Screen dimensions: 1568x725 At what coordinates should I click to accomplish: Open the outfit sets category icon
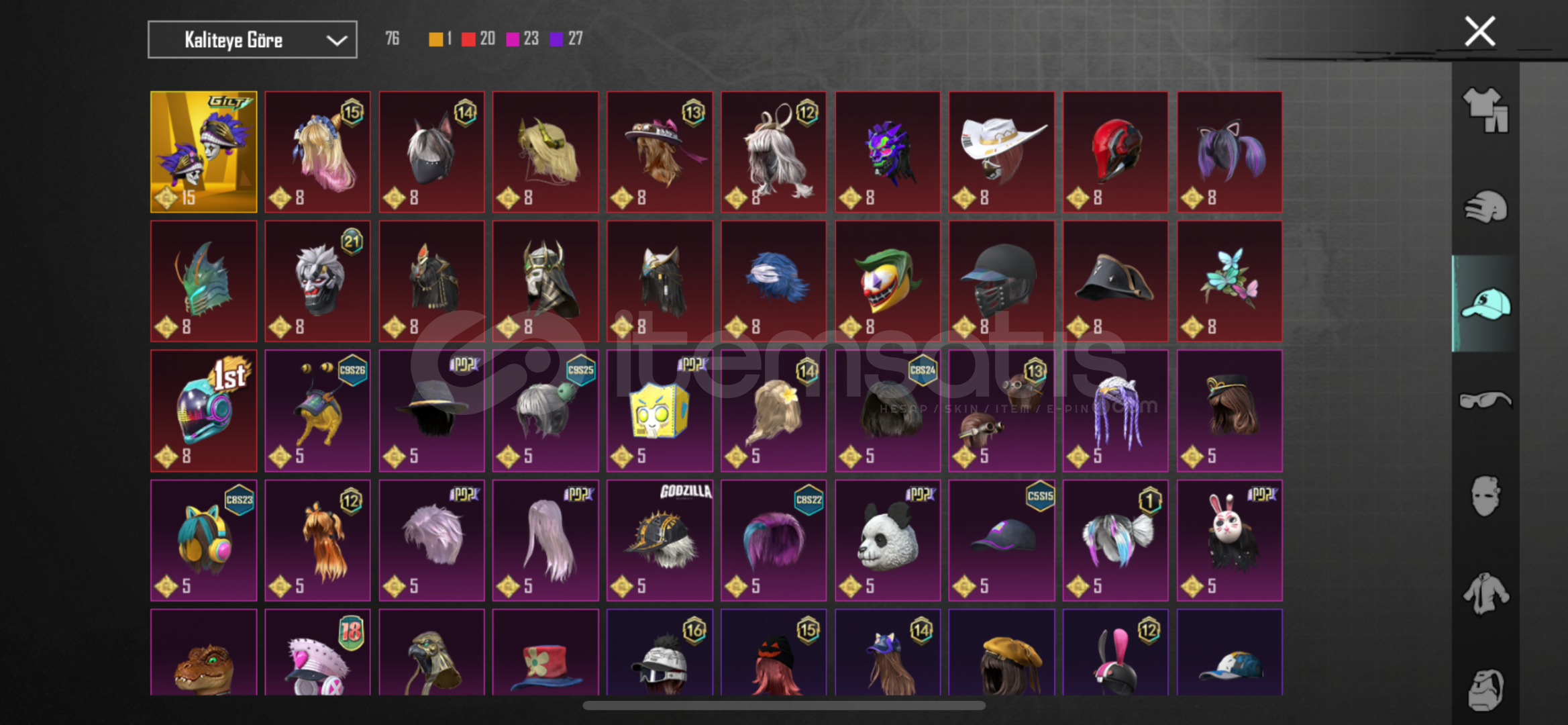coord(1485,109)
